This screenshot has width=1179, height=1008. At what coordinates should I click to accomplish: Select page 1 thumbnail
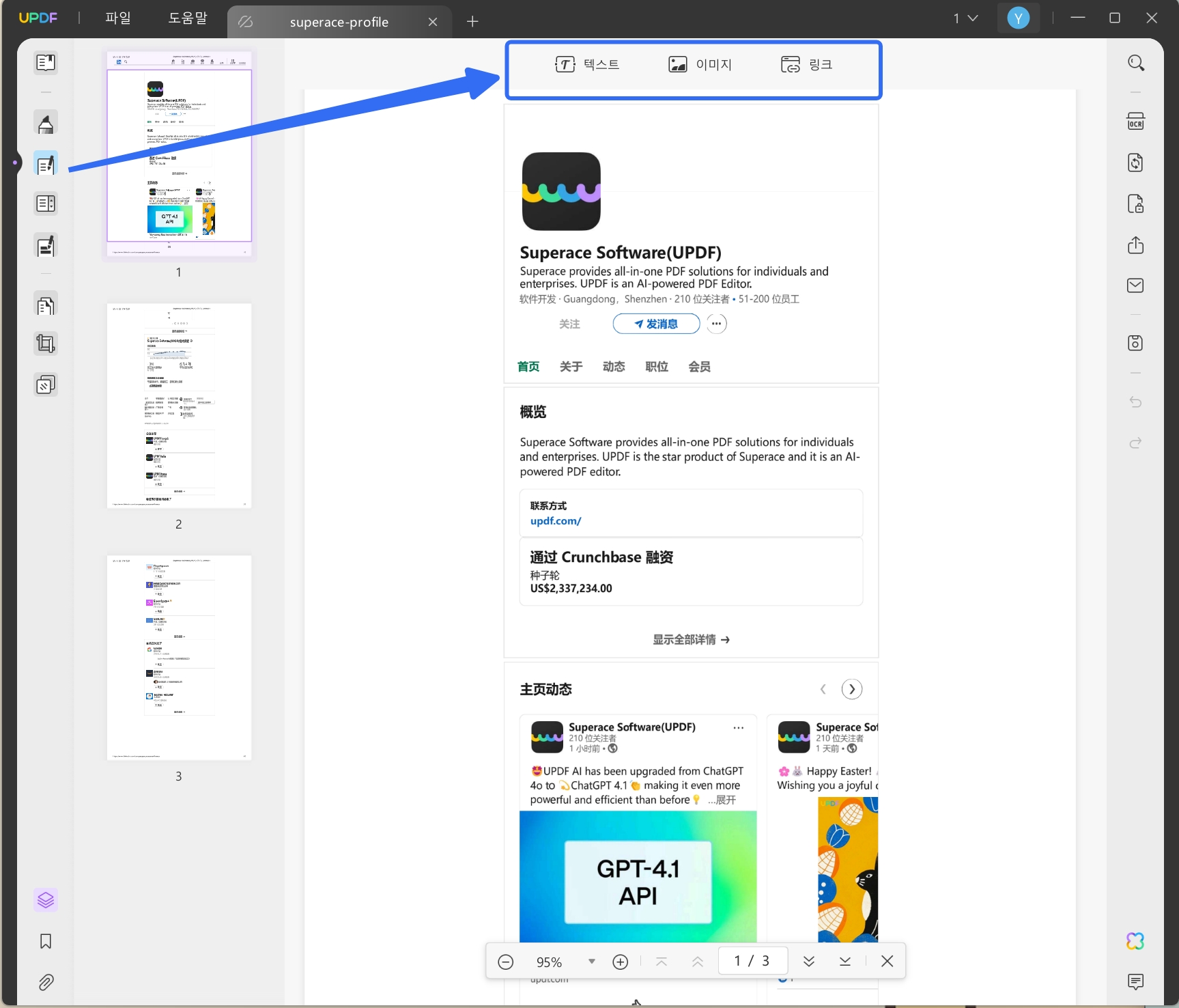click(x=180, y=154)
